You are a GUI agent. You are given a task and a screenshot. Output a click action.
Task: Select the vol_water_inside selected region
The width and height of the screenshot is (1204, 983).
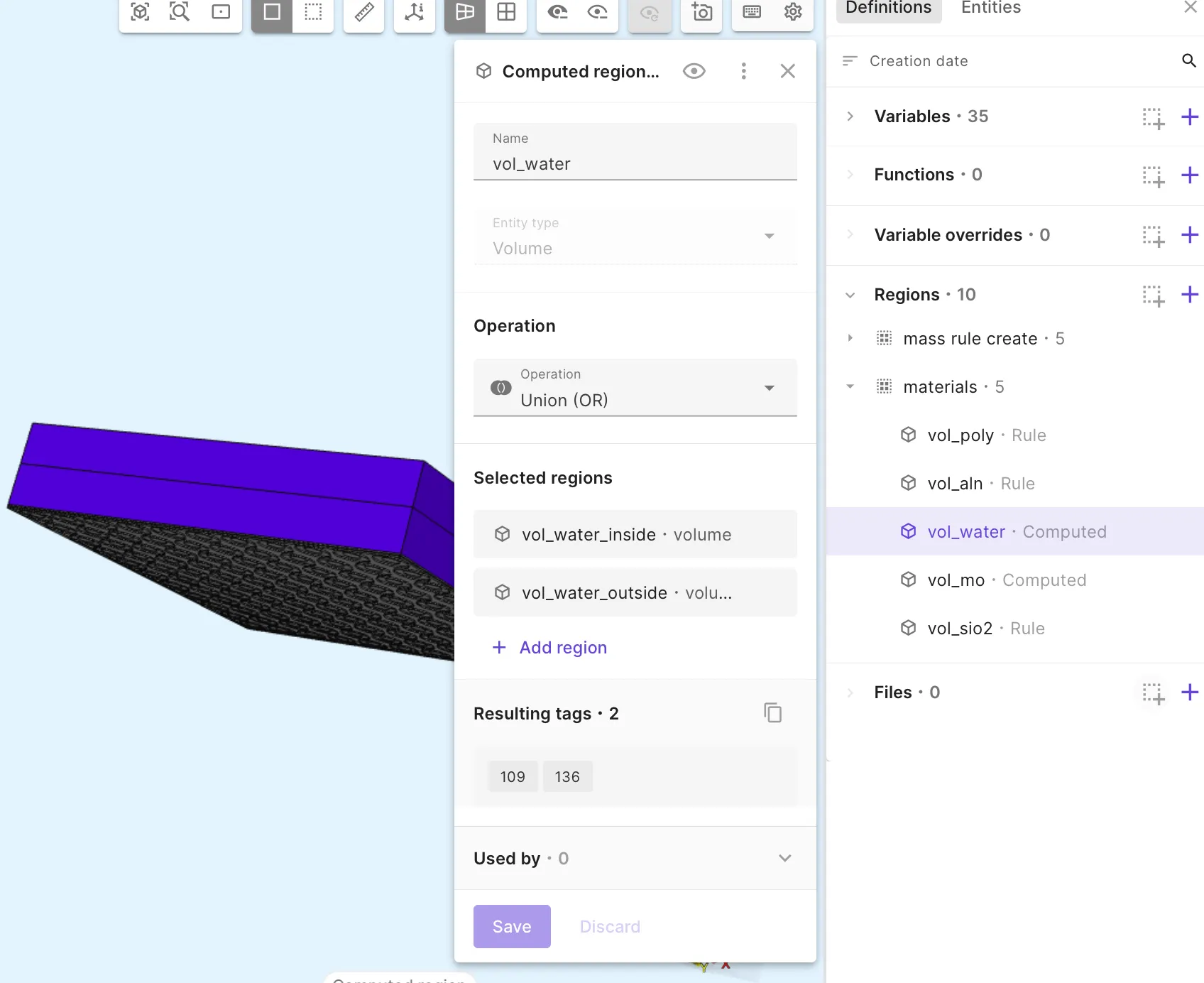coord(635,534)
